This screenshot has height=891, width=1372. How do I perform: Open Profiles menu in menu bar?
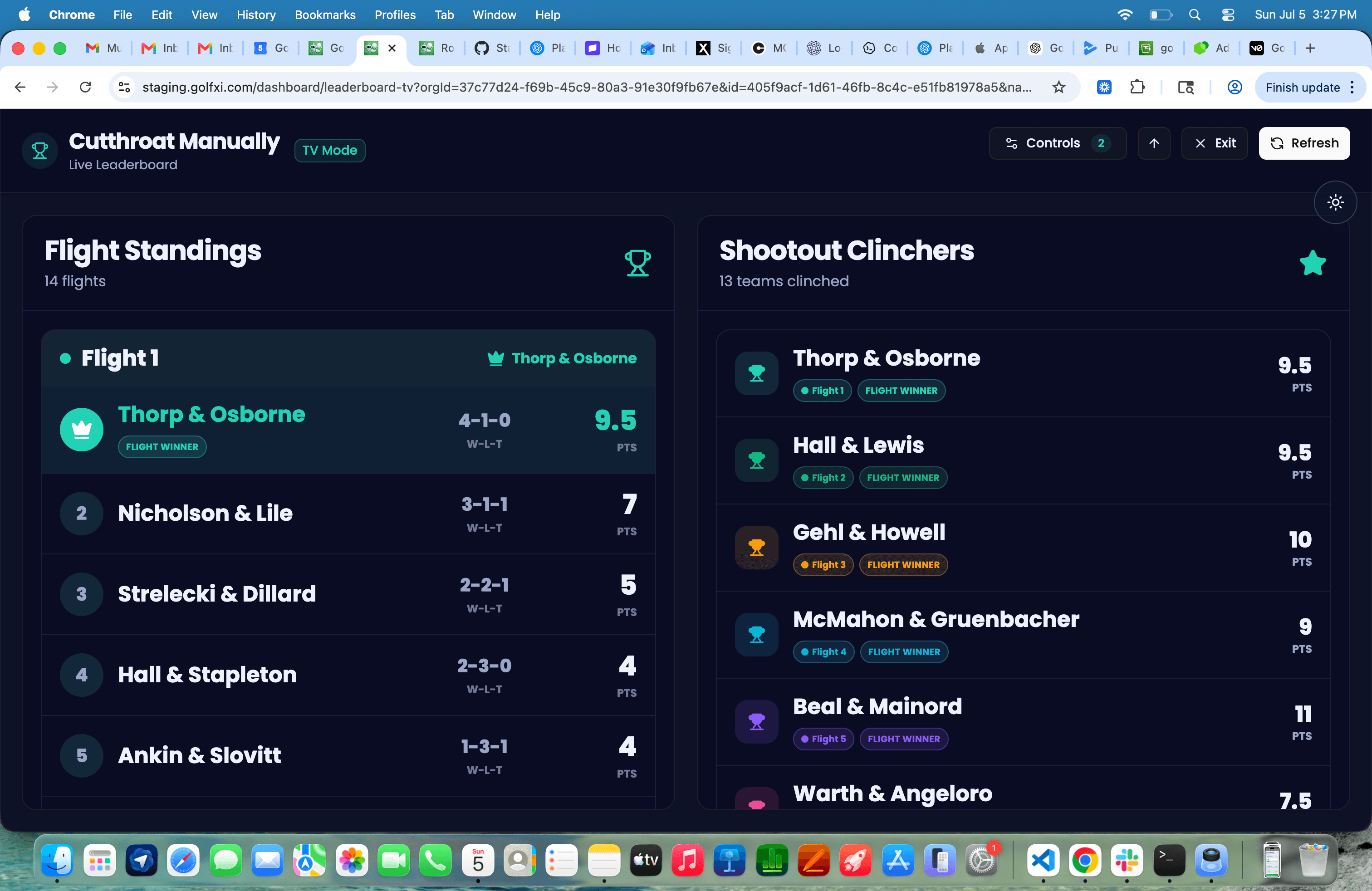(395, 15)
